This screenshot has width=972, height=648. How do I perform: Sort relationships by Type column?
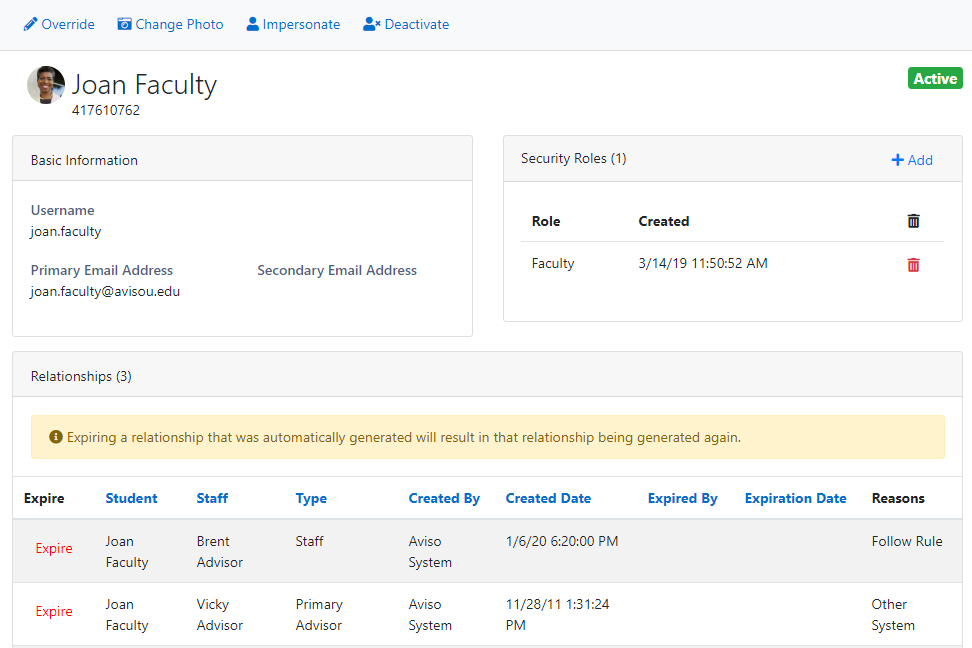311,499
